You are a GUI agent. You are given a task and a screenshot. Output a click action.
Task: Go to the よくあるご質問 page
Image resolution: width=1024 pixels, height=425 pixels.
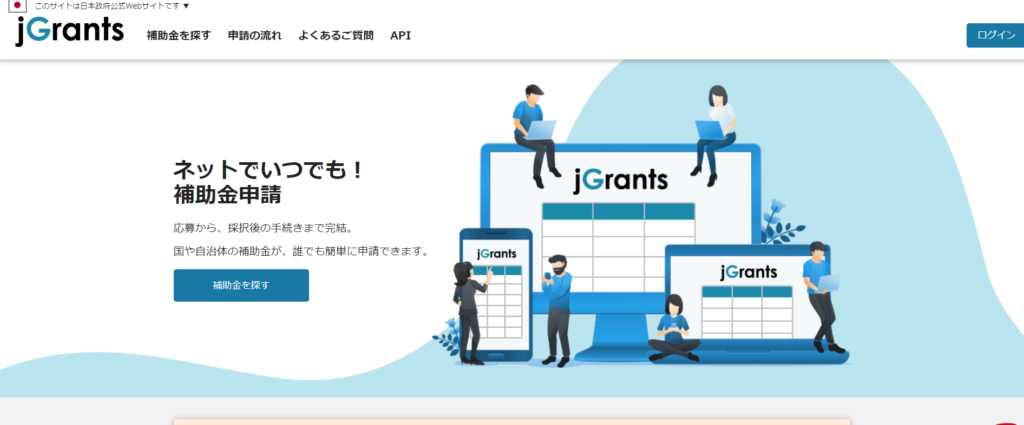[336, 35]
